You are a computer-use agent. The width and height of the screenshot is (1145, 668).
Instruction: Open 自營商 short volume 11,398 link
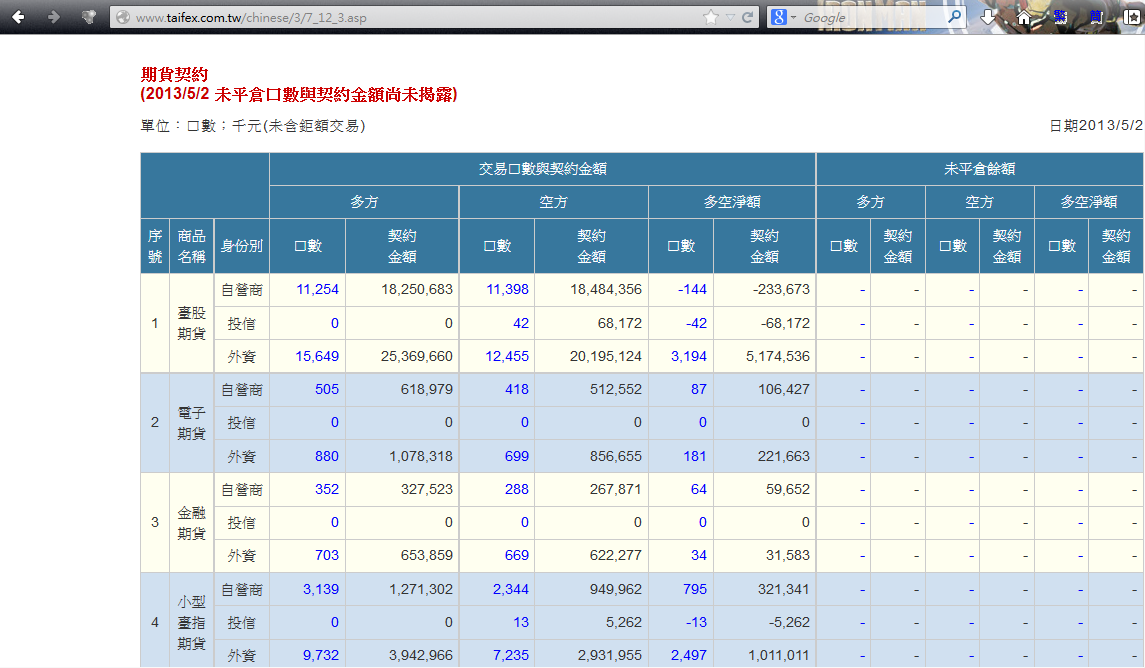(508, 290)
